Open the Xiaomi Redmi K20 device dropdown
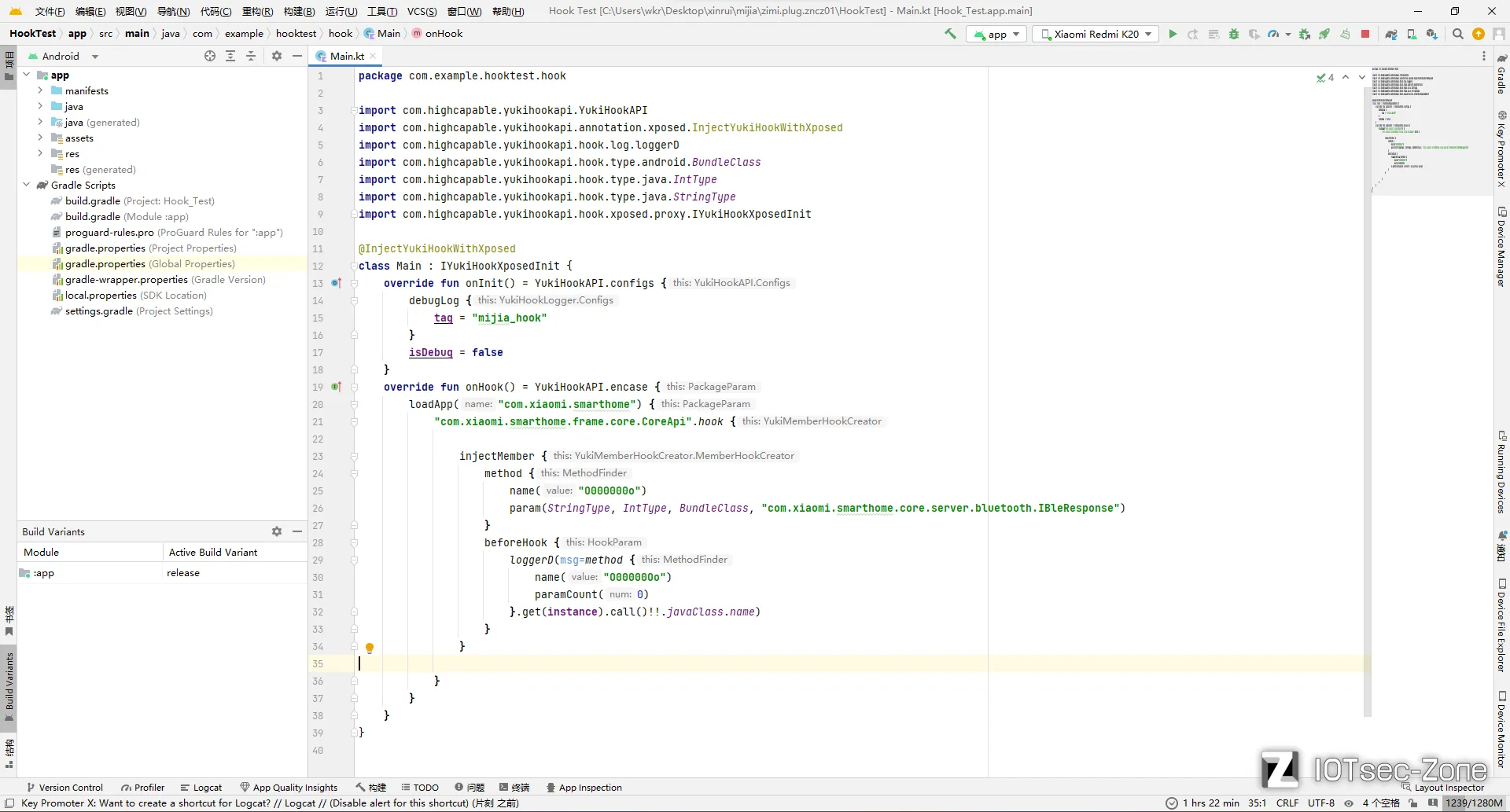 (x=1096, y=34)
